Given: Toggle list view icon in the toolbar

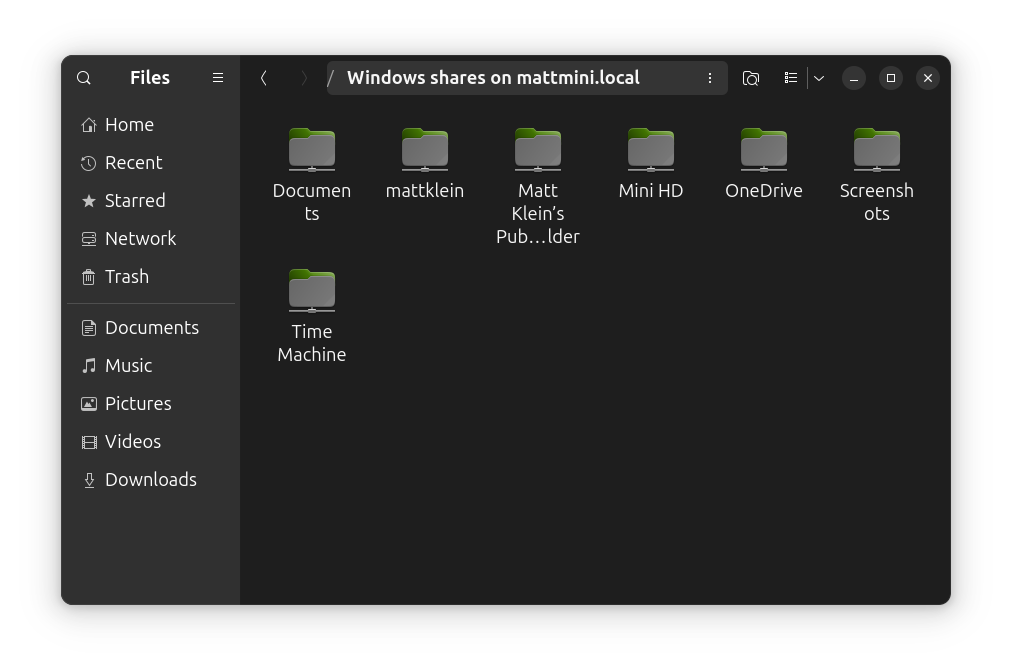Looking at the screenshot, I should [x=790, y=78].
